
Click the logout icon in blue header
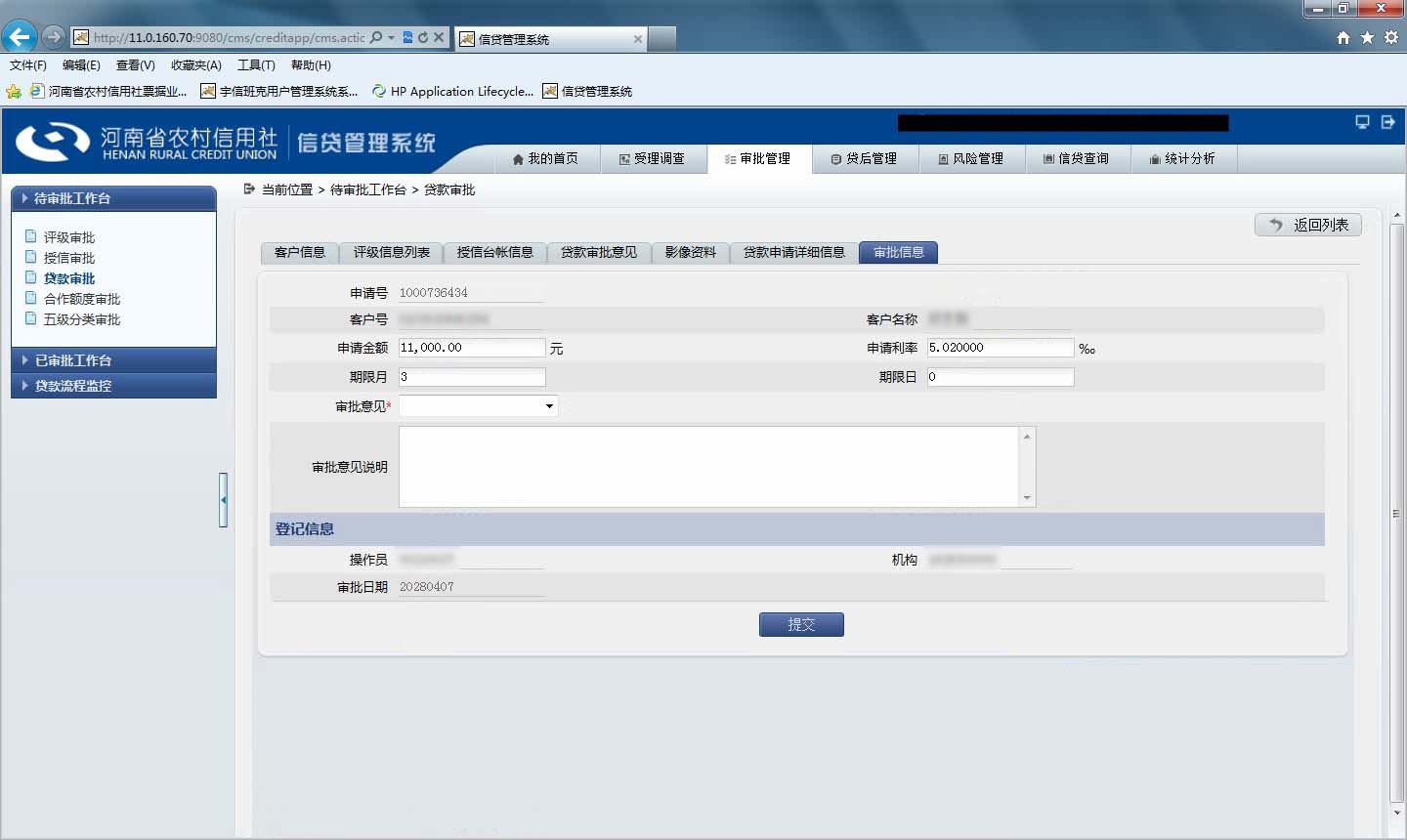coord(1387,122)
